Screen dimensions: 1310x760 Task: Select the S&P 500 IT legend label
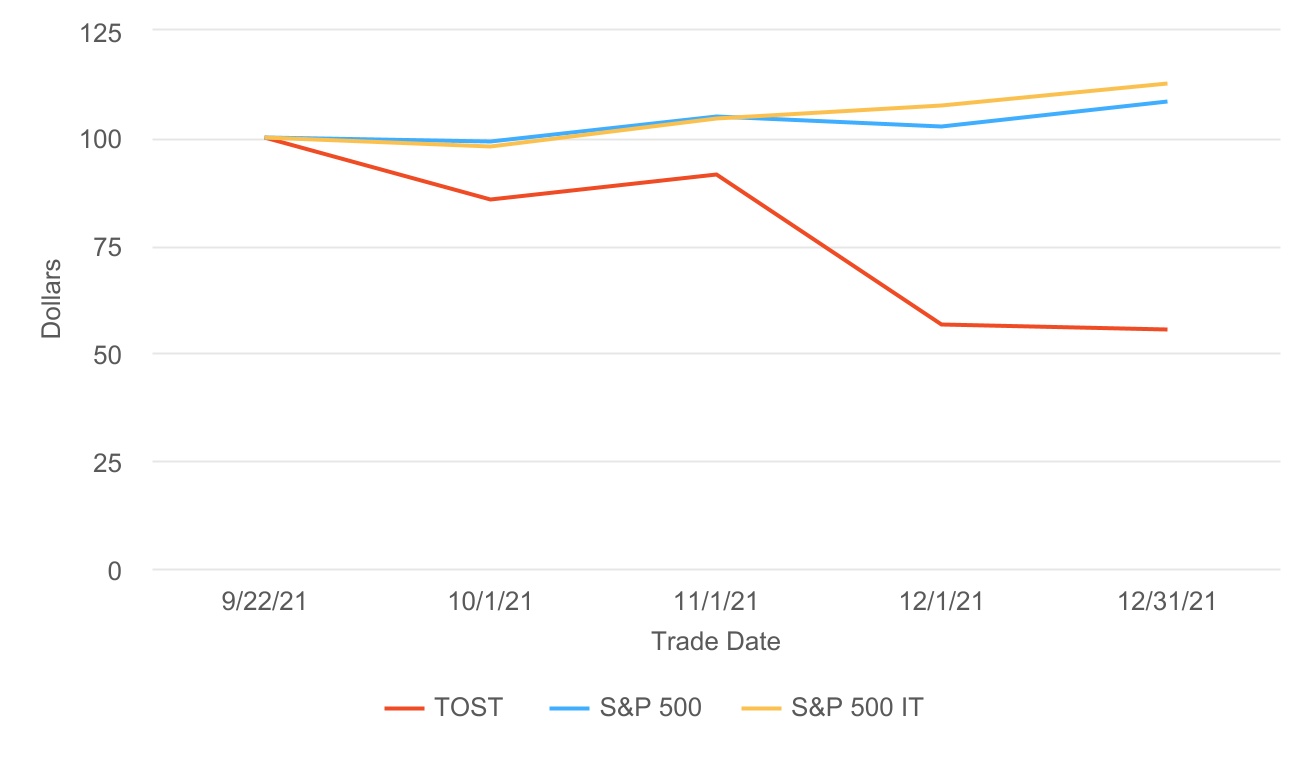click(857, 708)
